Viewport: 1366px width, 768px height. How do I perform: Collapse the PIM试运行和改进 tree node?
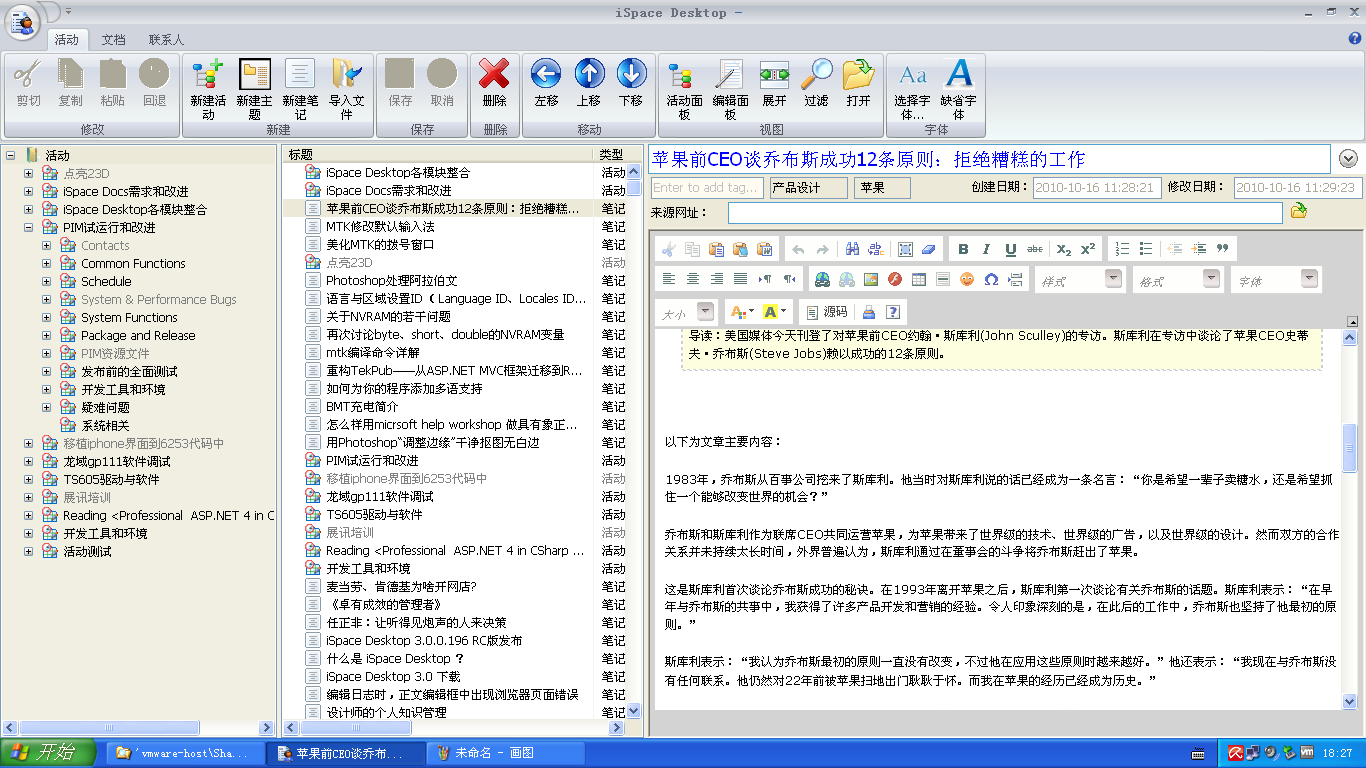coord(29,228)
